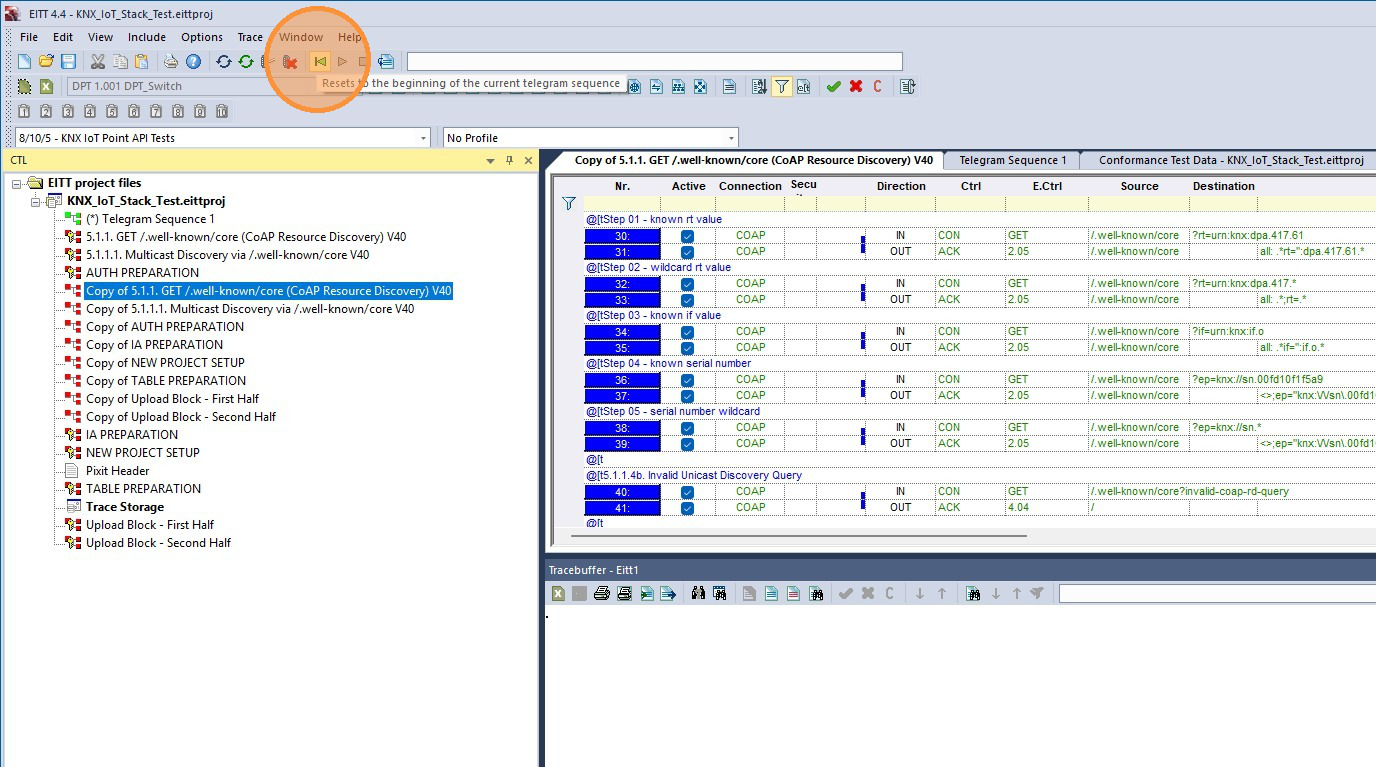Click the scissors cut icon
Screen dimensions: 1376x767
tap(98, 62)
